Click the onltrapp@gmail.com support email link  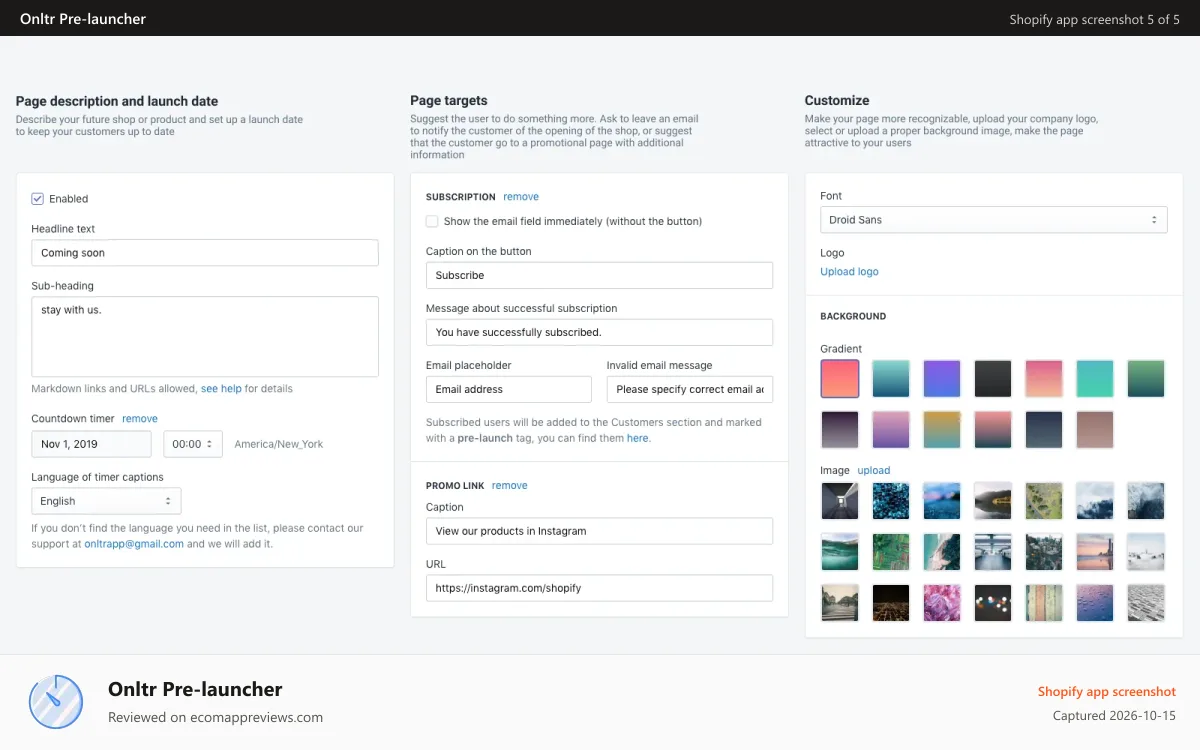[134, 544]
